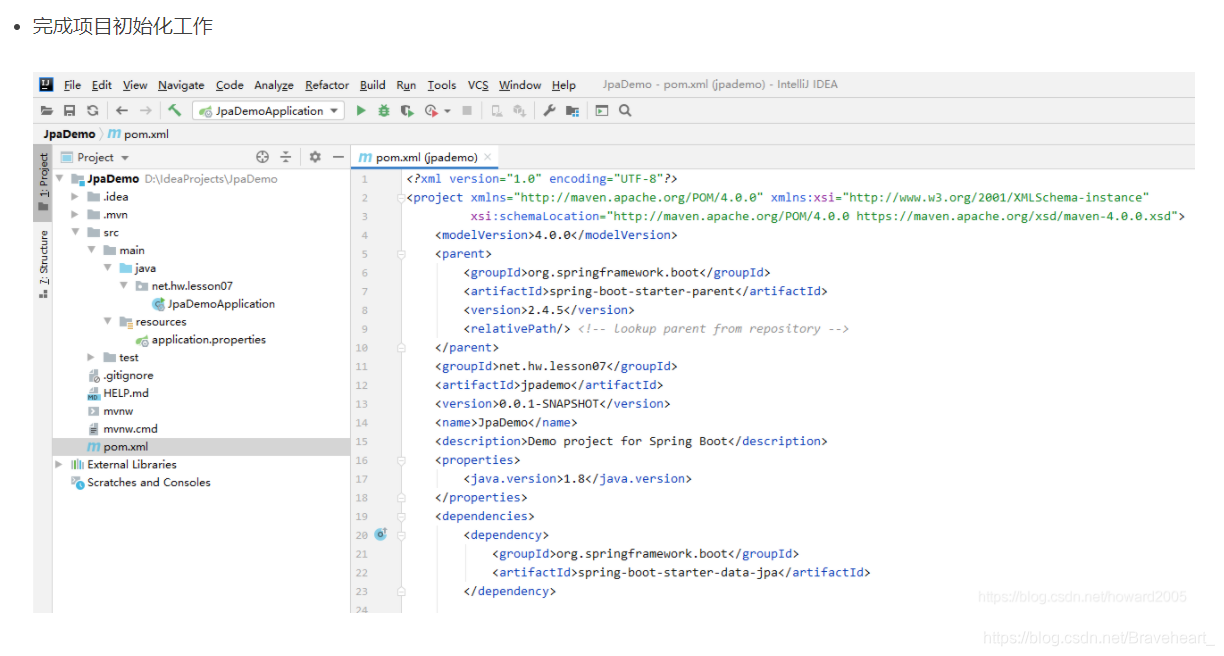Image resolution: width=1224 pixels, height=656 pixels.
Task: Toggle the Structure tool window tab
Action: pyautogui.click(x=43, y=263)
